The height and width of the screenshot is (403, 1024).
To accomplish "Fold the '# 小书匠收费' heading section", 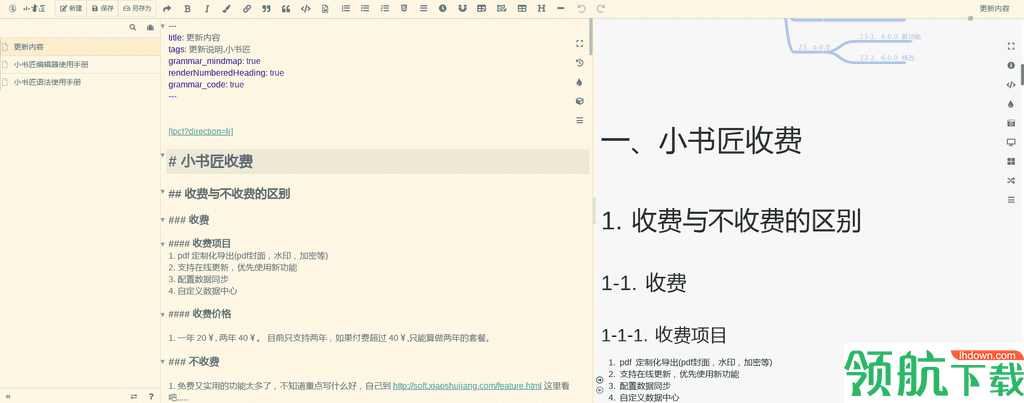I will [163, 155].
